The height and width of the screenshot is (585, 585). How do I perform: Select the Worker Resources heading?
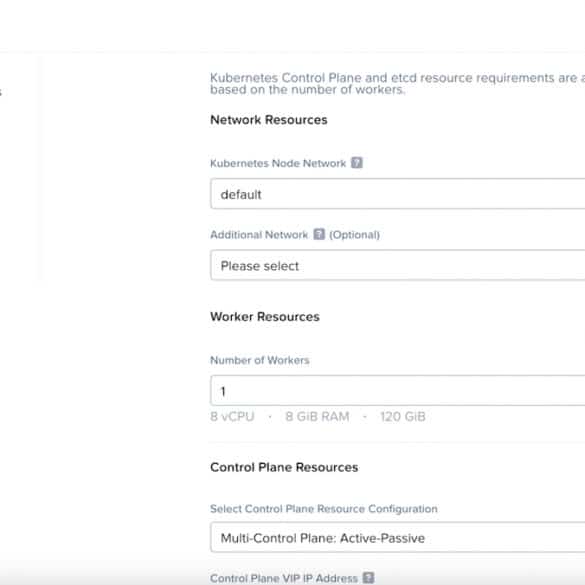click(265, 317)
